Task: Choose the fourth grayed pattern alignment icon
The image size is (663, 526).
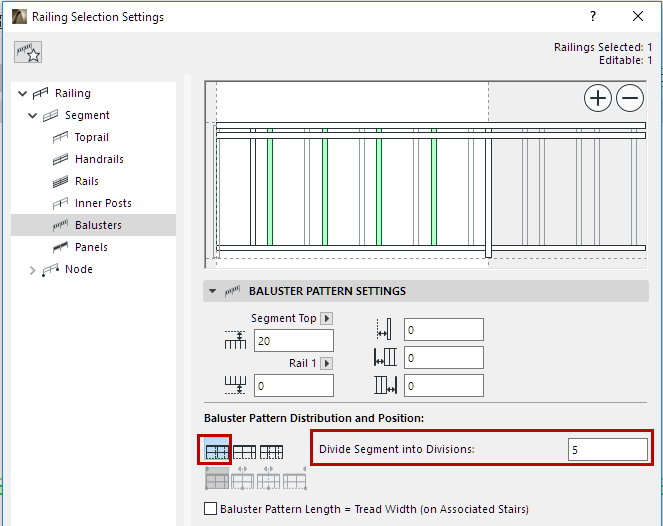Action: tap(295, 479)
